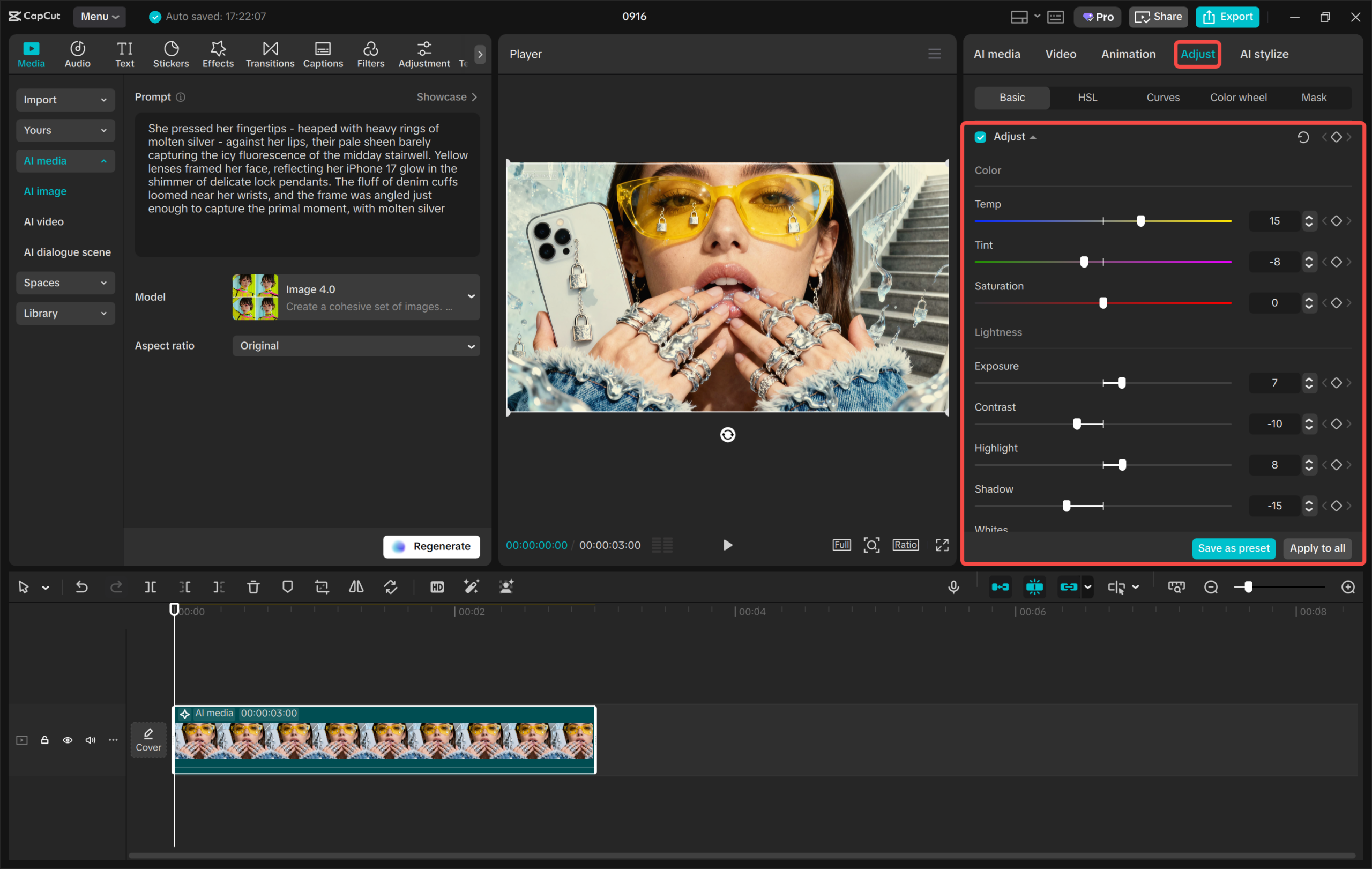Viewport: 1372px width, 869px height.
Task: Open the Stickers panel
Action: point(170,55)
